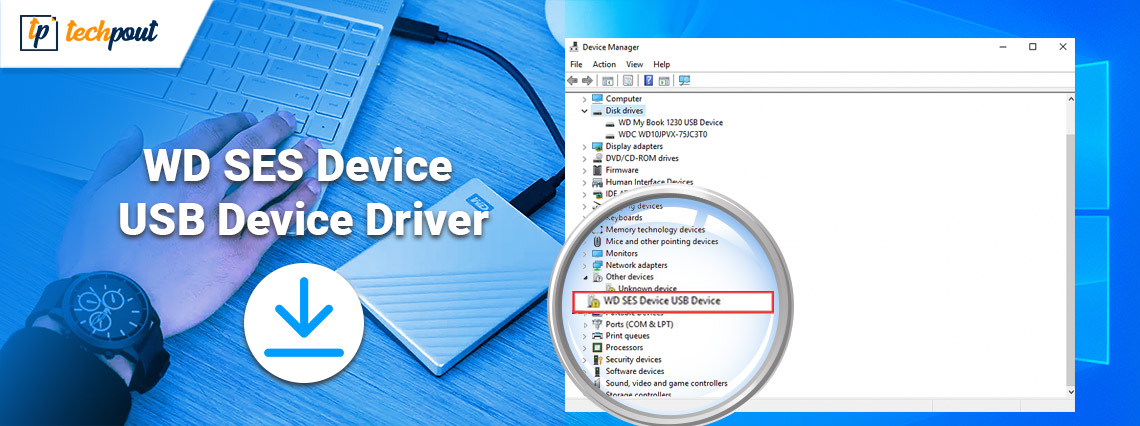1140x426 pixels.
Task: Select Human Interface Devices label
Action: (x=649, y=182)
